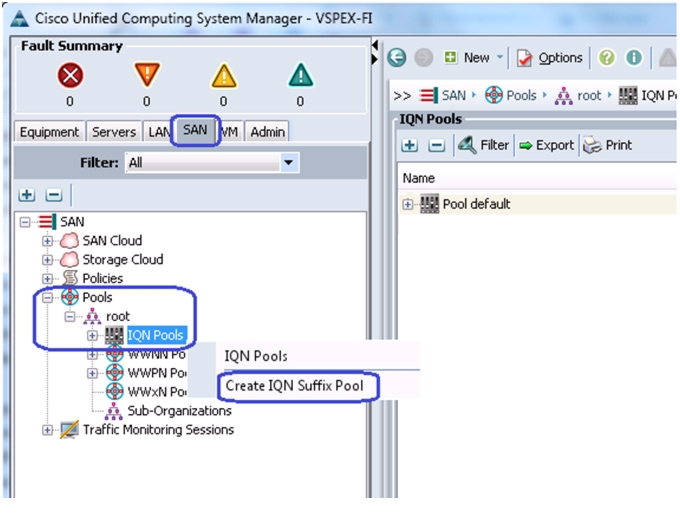The height and width of the screenshot is (532, 680).
Task: Expand all nodes in navigation tree toolbar
Action: (27, 195)
